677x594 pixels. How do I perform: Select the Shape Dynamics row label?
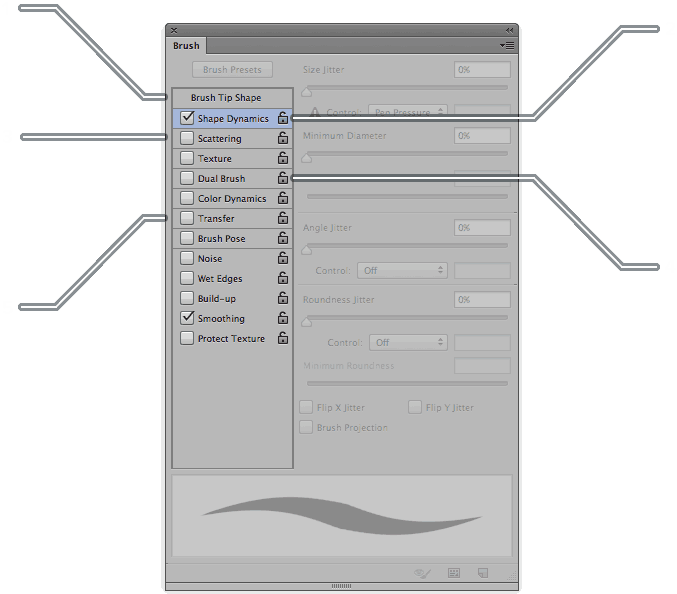tap(233, 118)
